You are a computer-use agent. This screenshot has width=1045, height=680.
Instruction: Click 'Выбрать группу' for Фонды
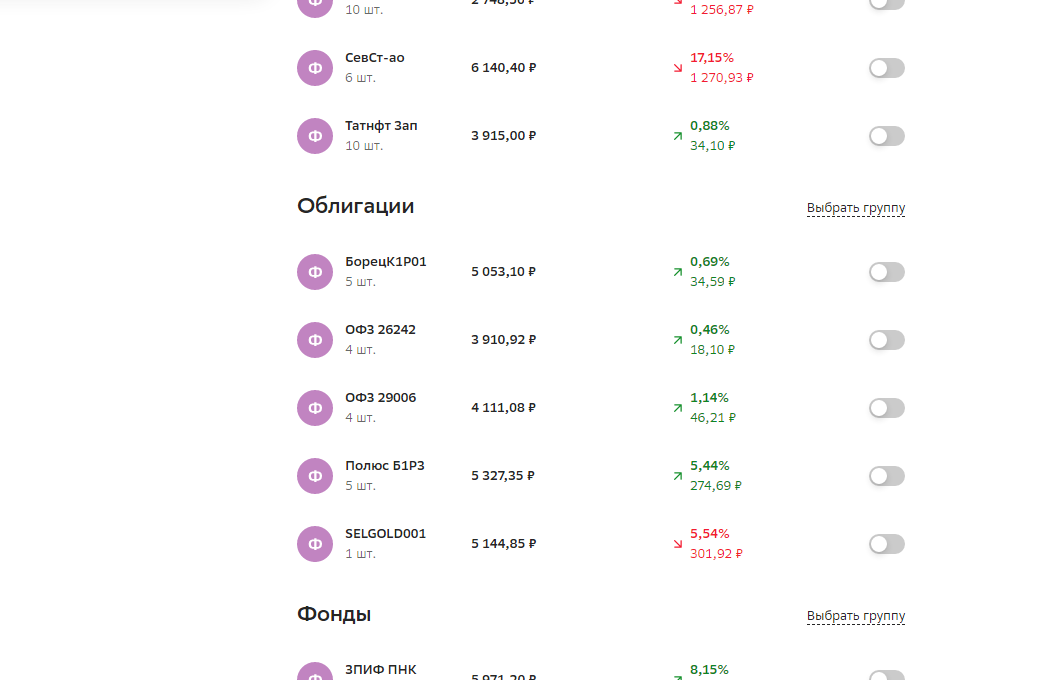856,616
